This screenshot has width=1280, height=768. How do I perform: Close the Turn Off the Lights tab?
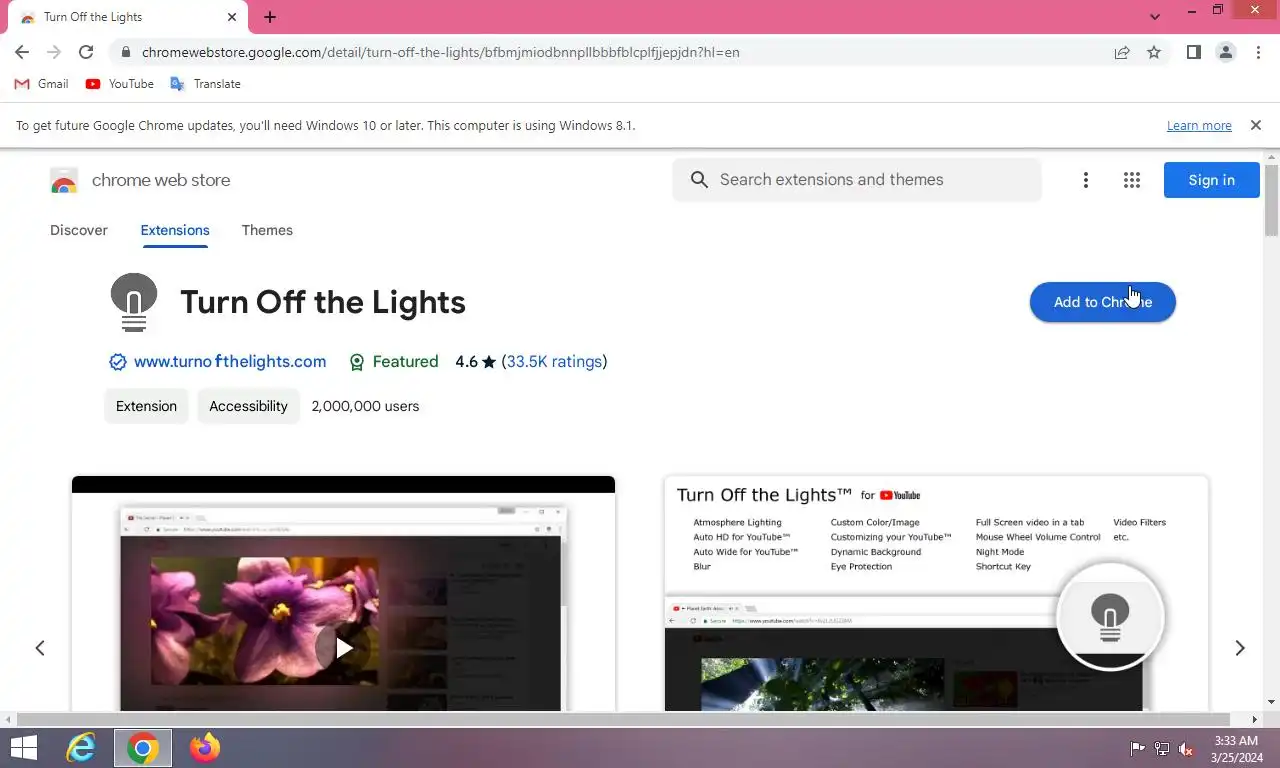231,17
